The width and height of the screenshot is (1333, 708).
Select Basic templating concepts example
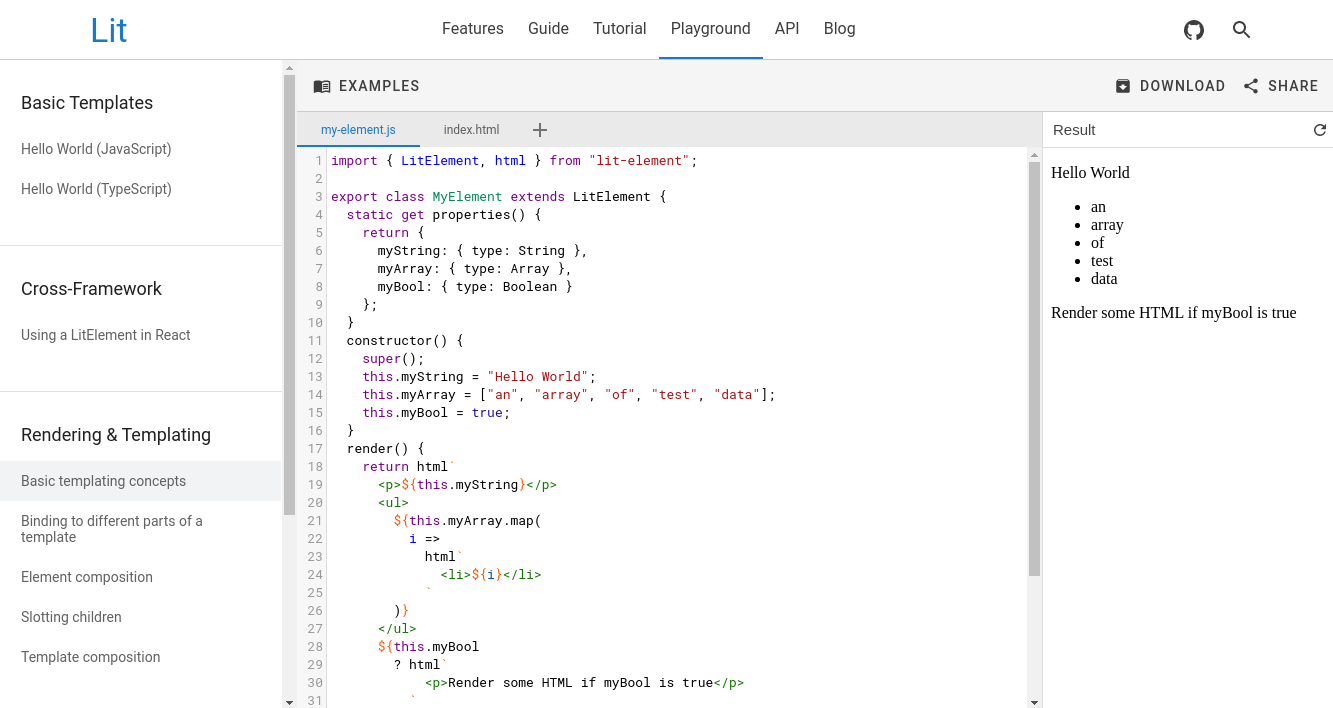click(x=141, y=481)
